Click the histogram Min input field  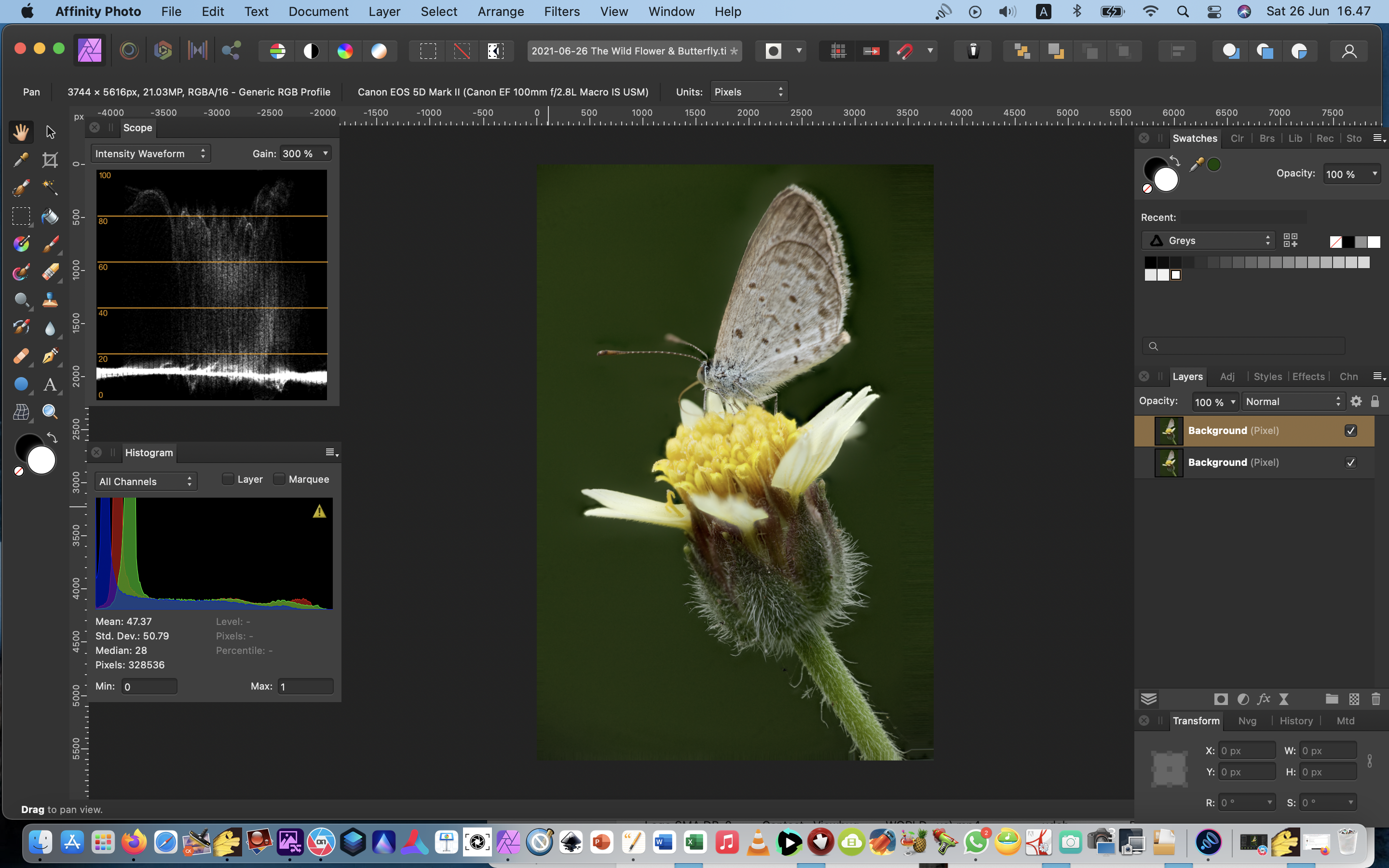pyautogui.click(x=149, y=687)
